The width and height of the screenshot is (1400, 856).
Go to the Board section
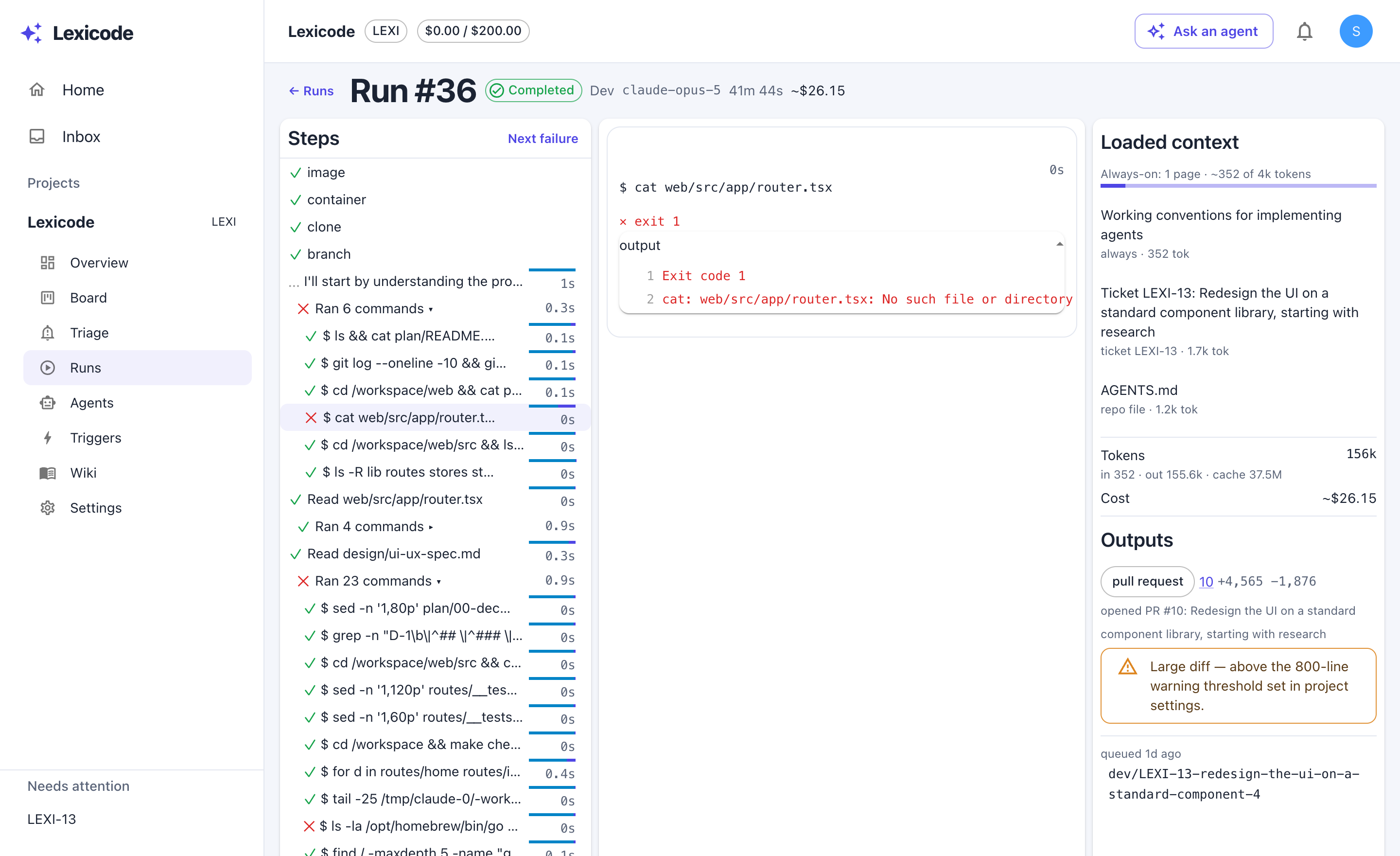tap(138, 298)
